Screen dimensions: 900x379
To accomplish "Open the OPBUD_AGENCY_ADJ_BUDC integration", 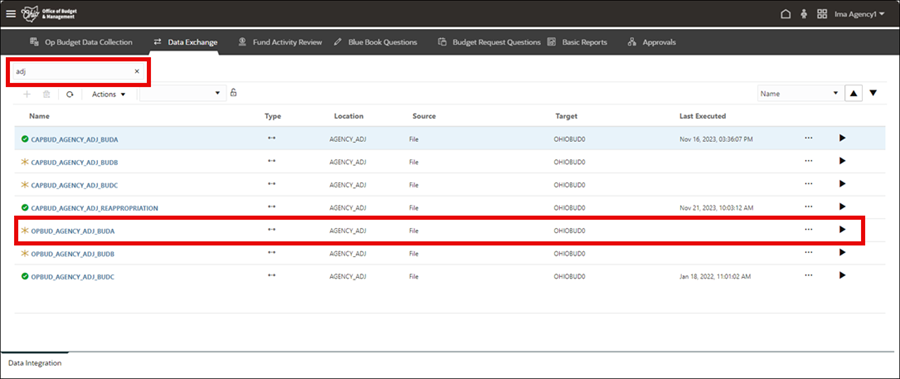I will click(73, 277).
